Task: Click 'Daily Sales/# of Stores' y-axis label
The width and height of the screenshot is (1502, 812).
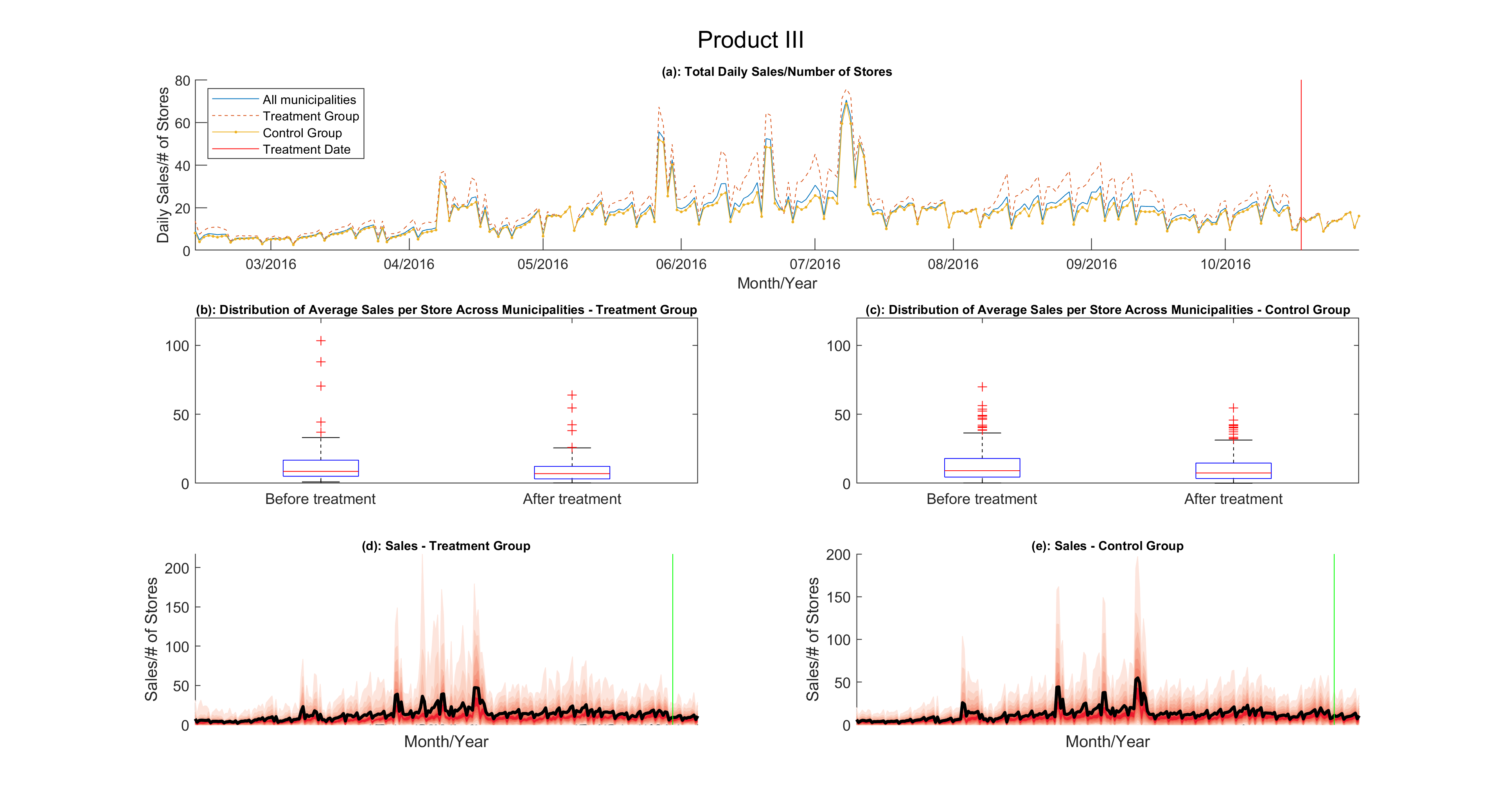Action: [163, 165]
